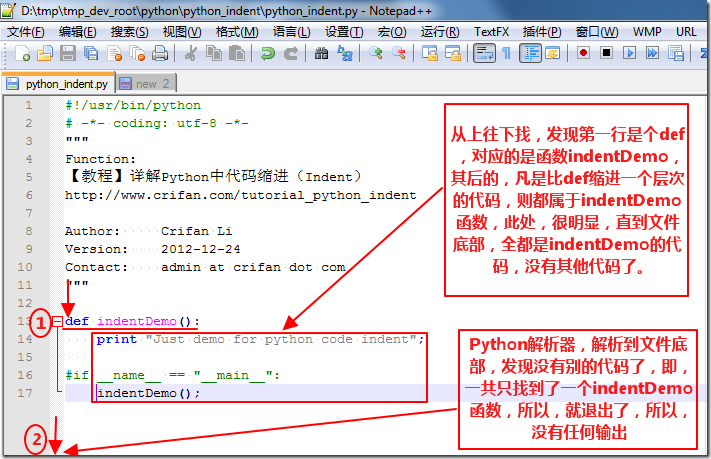Click the Function: text on line 4
The height and width of the screenshot is (459, 711).
coord(100,159)
